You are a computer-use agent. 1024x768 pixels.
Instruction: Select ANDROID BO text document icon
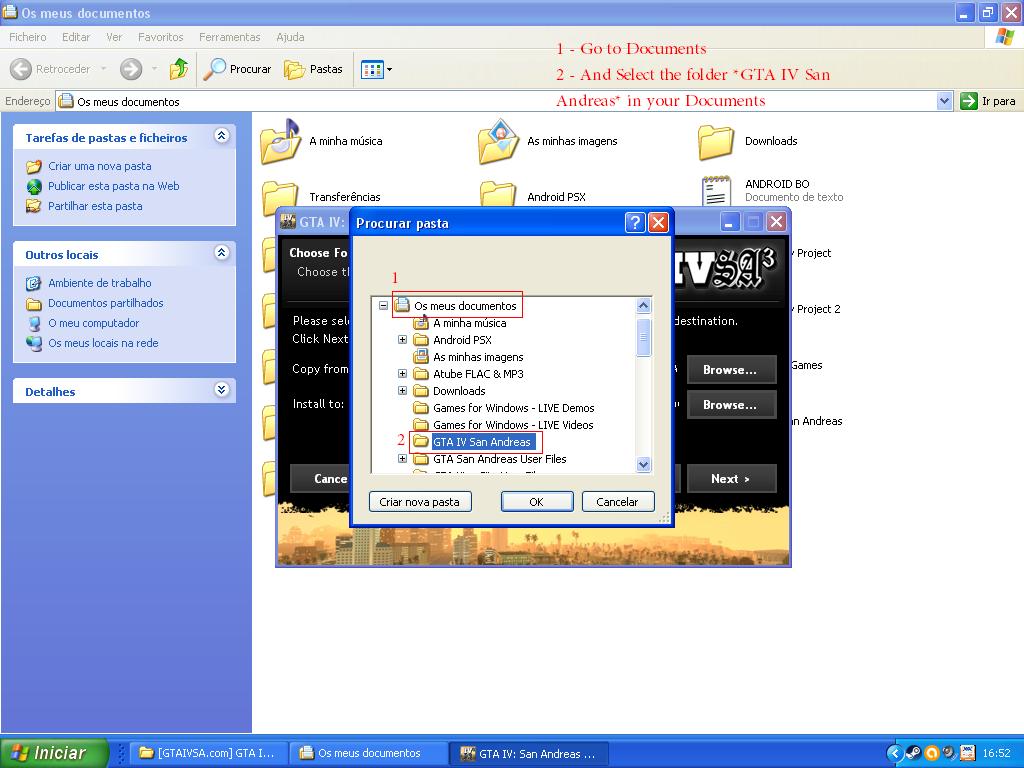pos(716,191)
